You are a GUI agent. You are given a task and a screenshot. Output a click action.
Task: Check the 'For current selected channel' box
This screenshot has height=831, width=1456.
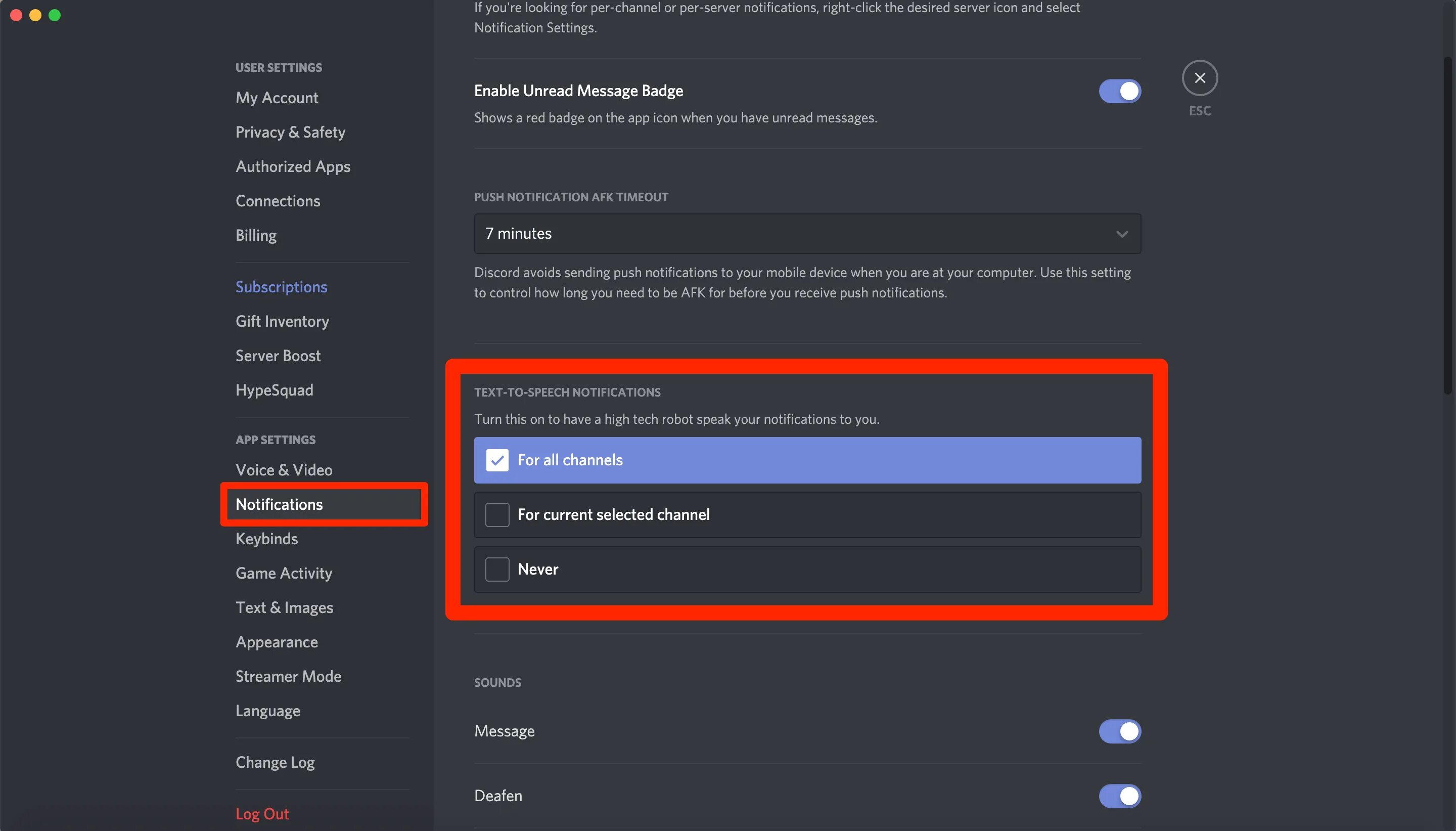coord(497,515)
